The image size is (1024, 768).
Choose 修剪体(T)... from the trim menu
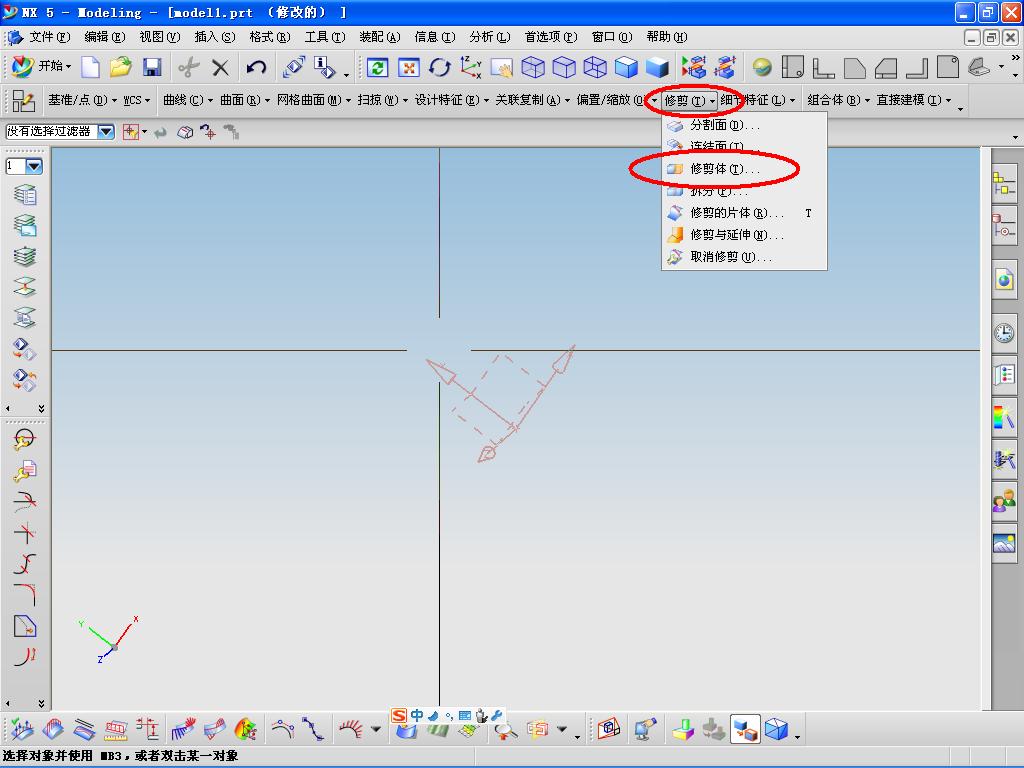(744, 169)
